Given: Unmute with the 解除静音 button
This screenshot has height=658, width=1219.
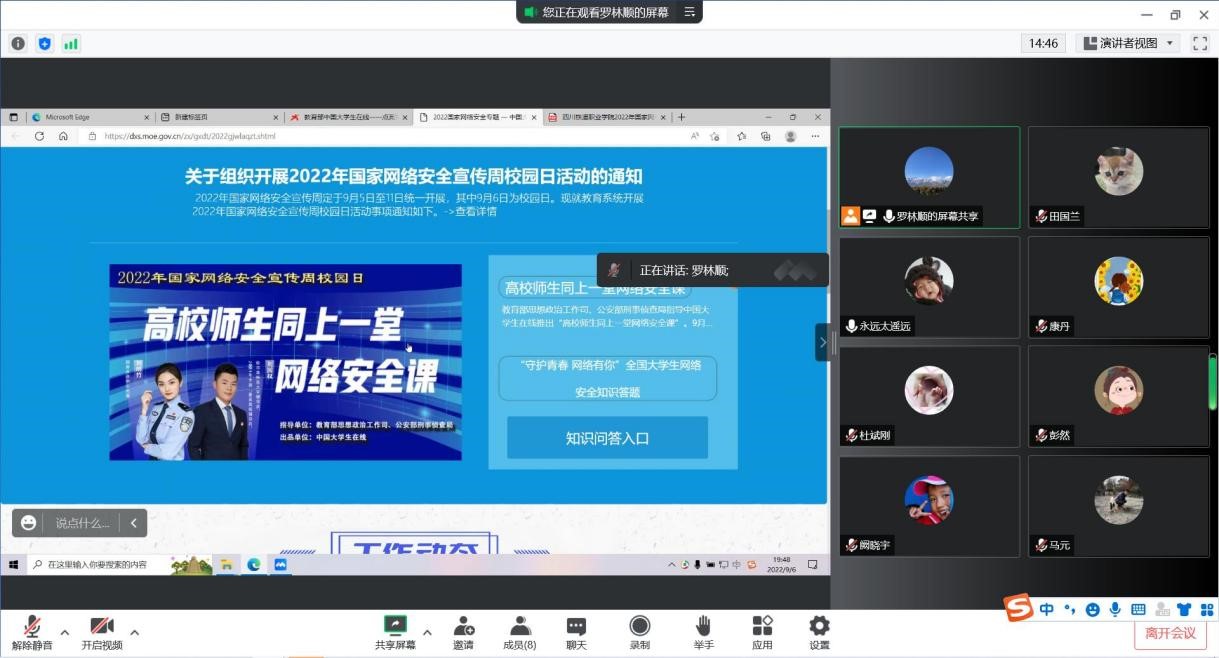Looking at the screenshot, I should click(x=30, y=632).
